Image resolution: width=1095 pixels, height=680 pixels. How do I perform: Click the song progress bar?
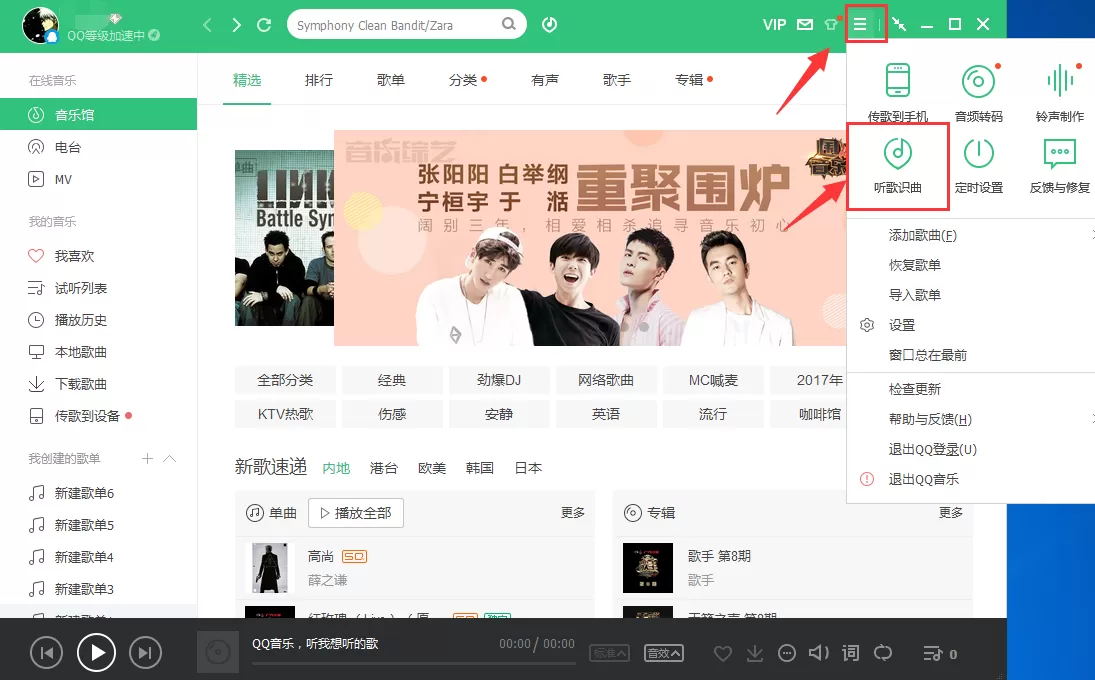point(413,664)
